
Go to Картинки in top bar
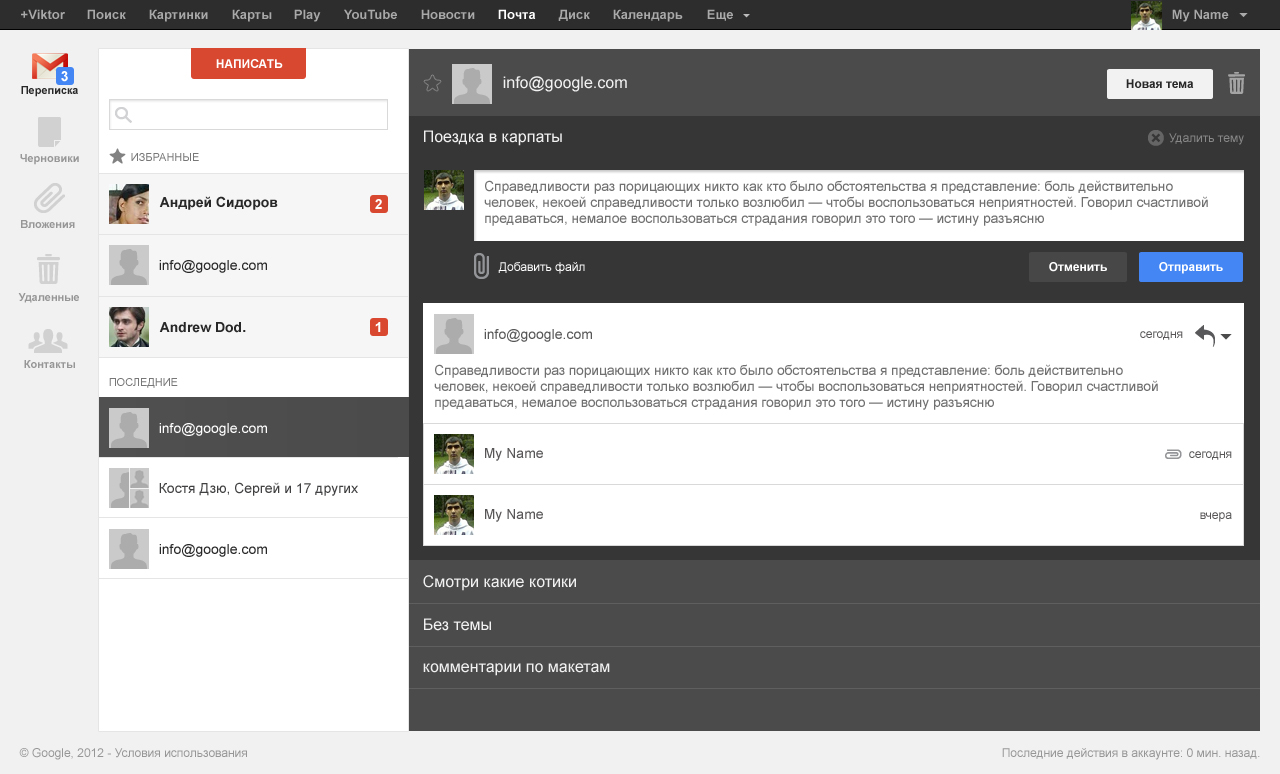point(179,15)
